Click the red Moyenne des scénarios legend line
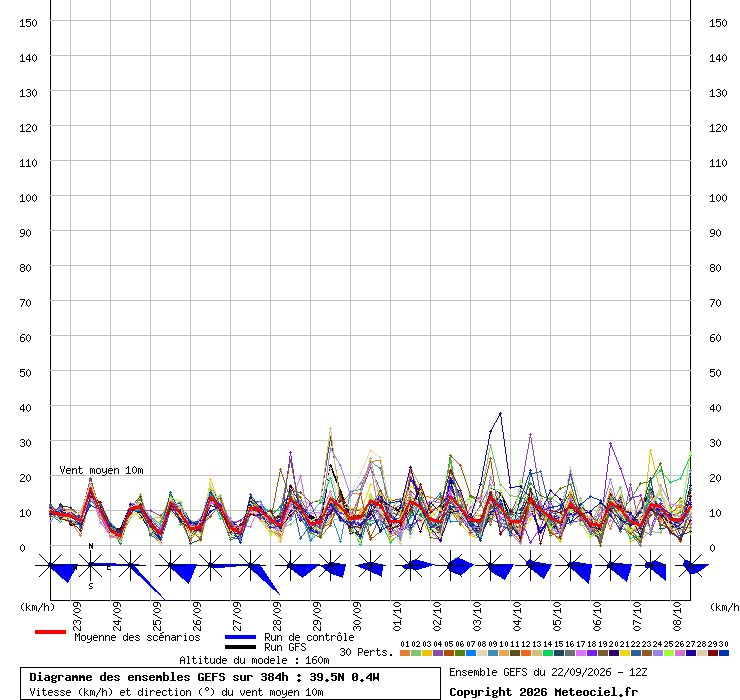This screenshot has width=740, height=700. click(x=50, y=632)
